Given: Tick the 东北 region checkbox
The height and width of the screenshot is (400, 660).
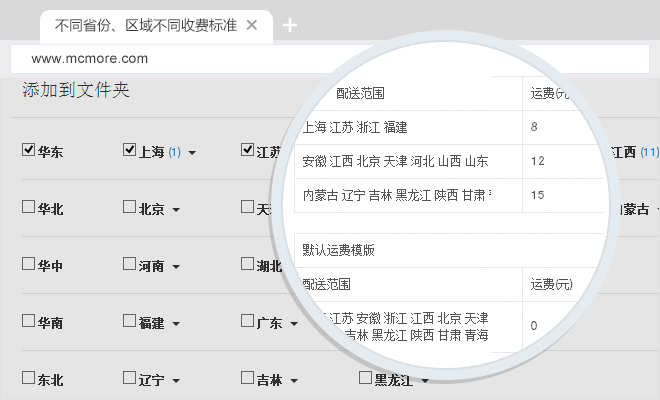Looking at the screenshot, I should [29, 379].
